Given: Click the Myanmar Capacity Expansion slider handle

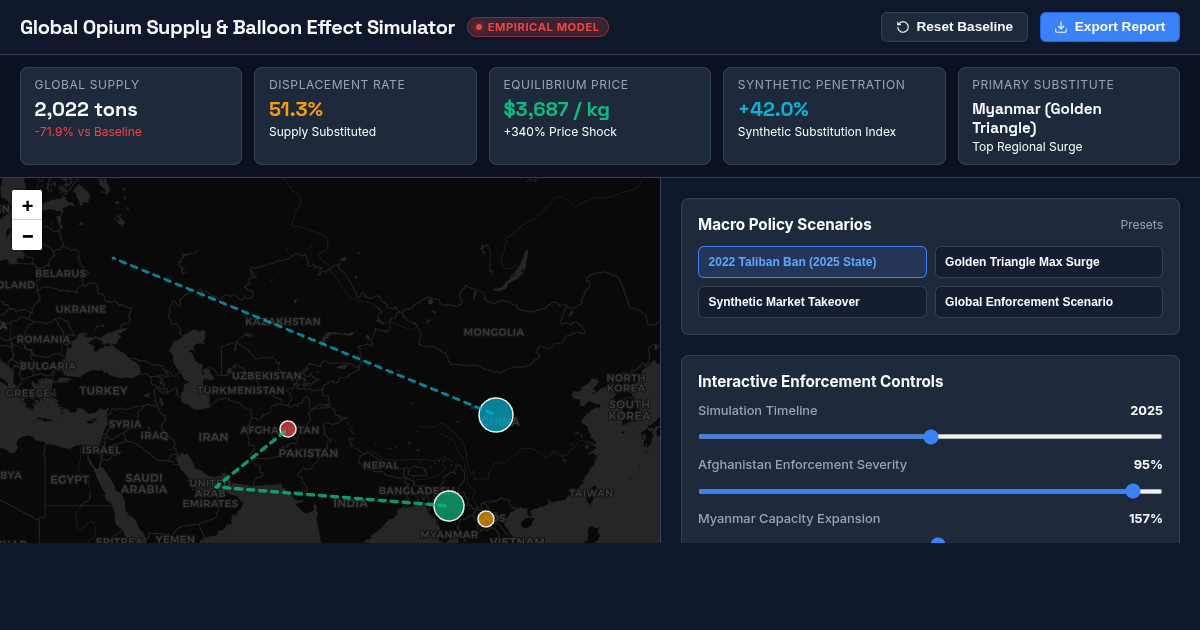Looking at the screenshot, I should coord(938,542).
